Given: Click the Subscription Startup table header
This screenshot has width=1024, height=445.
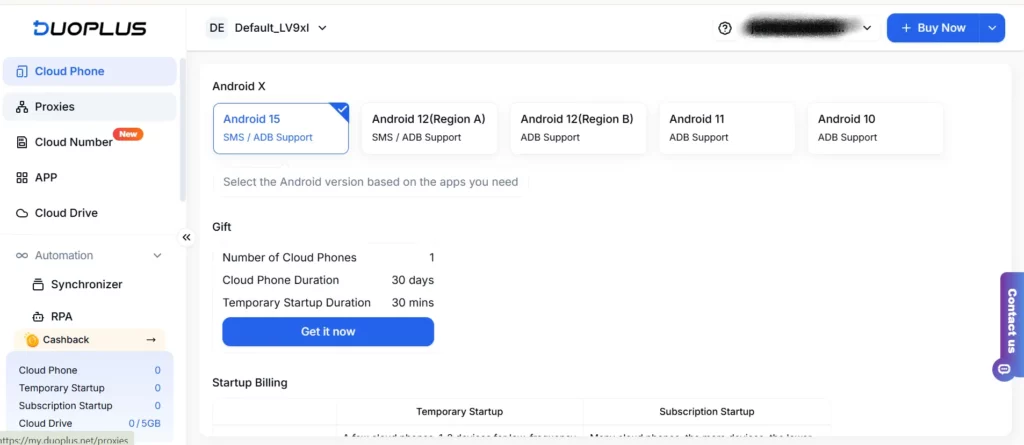Looking at the screenshot, I should pyautogui.click(x=707, y=412).
